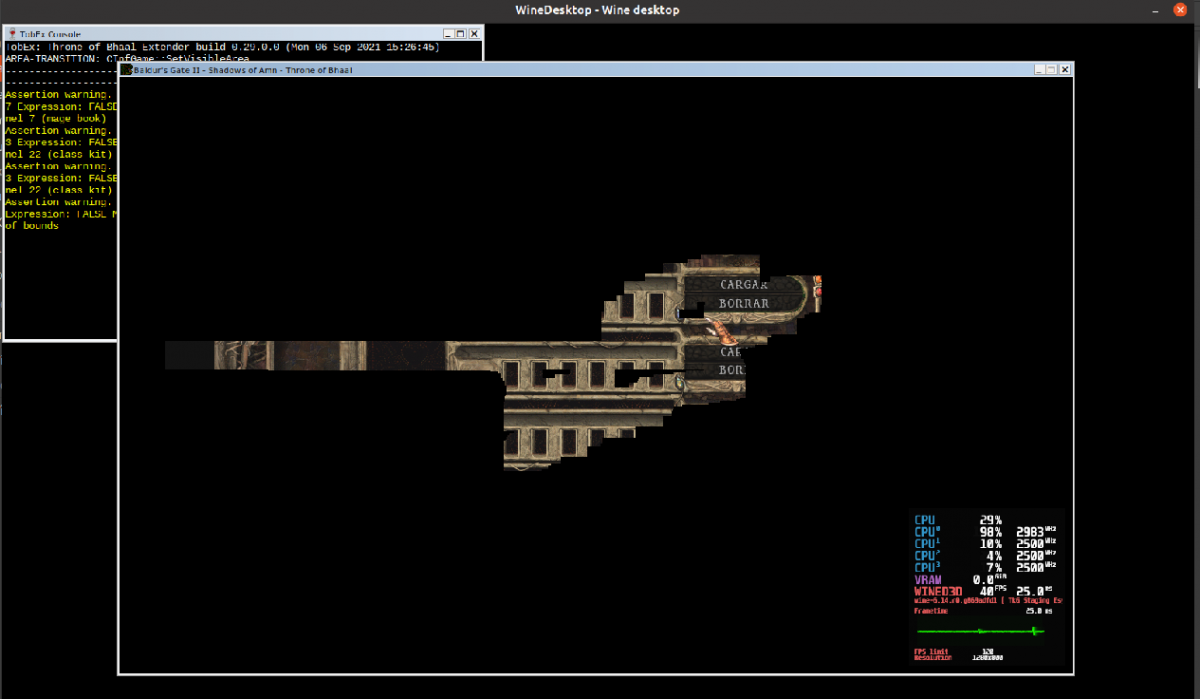
Task: Close the Baldur's Gate II game window
Action: click(1065, 70)
